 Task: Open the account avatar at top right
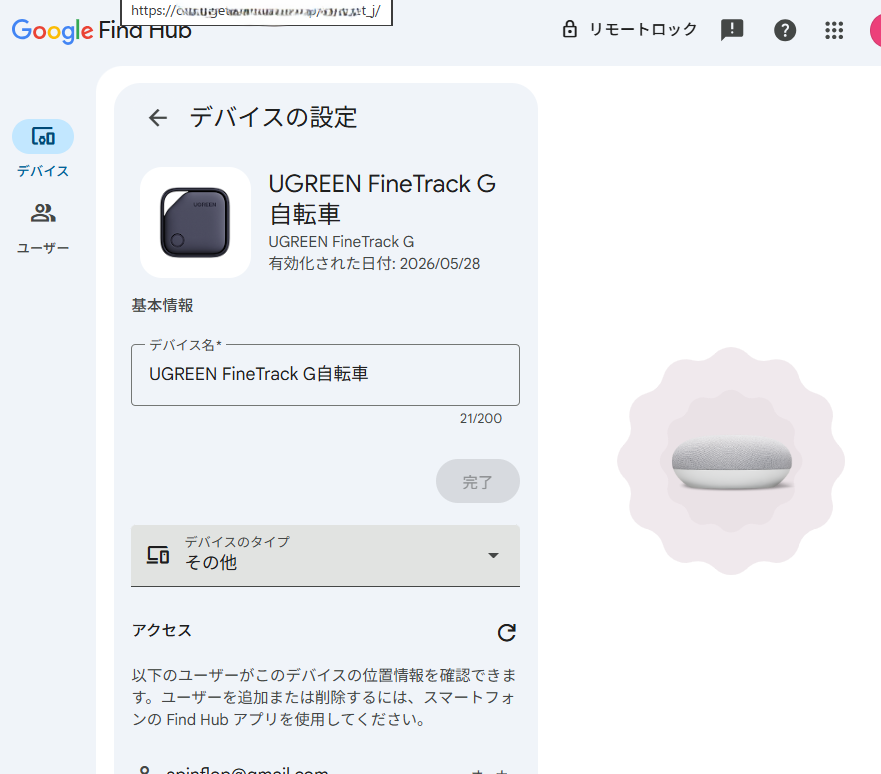click(x=875, y=30)
